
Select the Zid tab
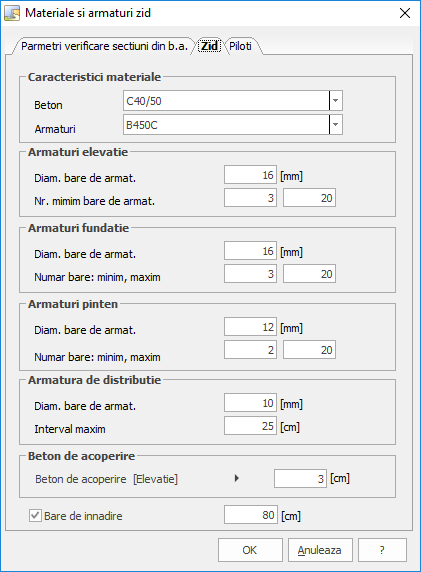pyautogui.click(x=209, y=46)
